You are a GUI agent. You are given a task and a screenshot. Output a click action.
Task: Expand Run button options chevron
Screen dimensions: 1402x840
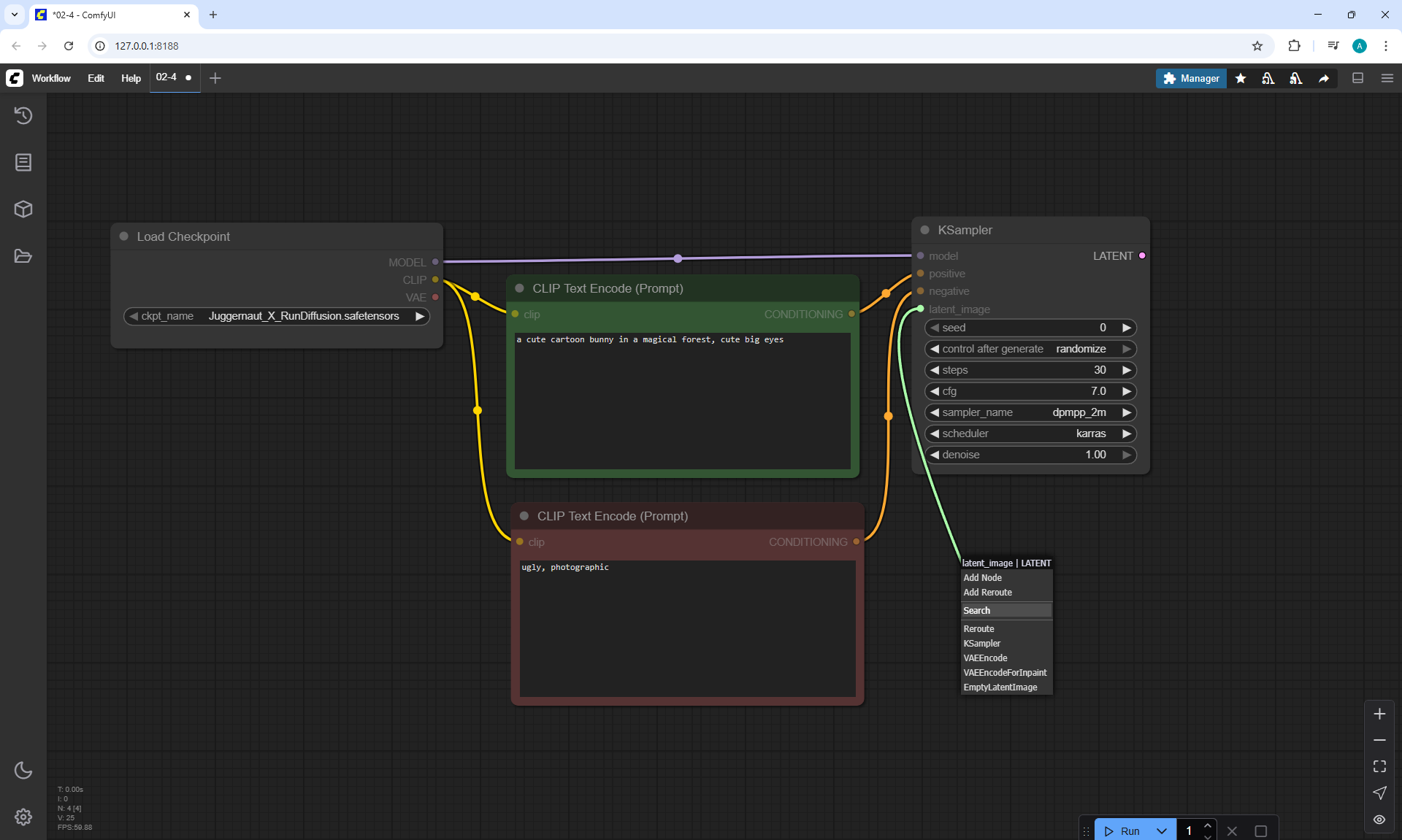pyautogui.click(x=1162, y=831)
